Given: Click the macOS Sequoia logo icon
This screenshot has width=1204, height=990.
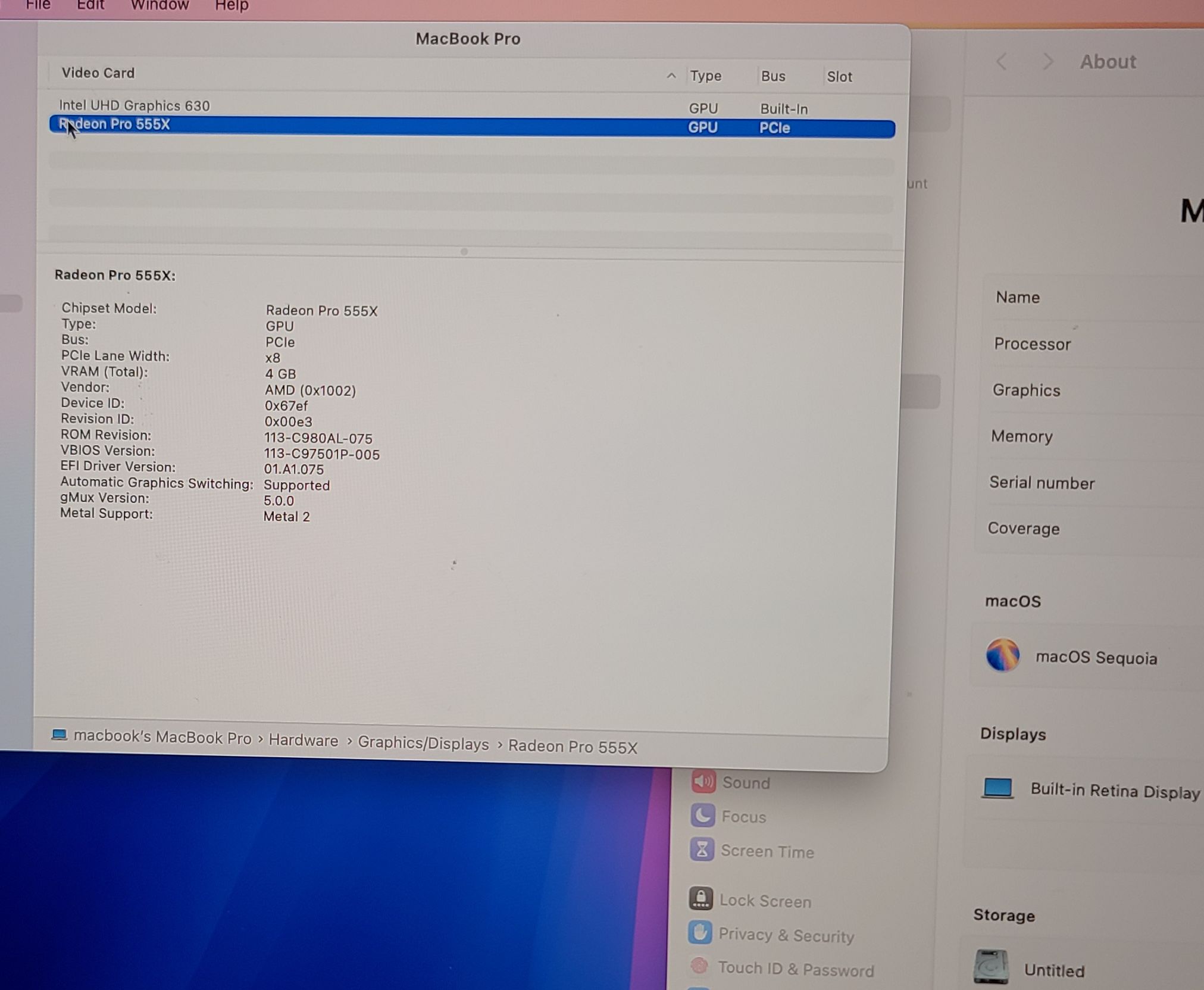Looking at the screenshot, I should tap(1003, 655).
